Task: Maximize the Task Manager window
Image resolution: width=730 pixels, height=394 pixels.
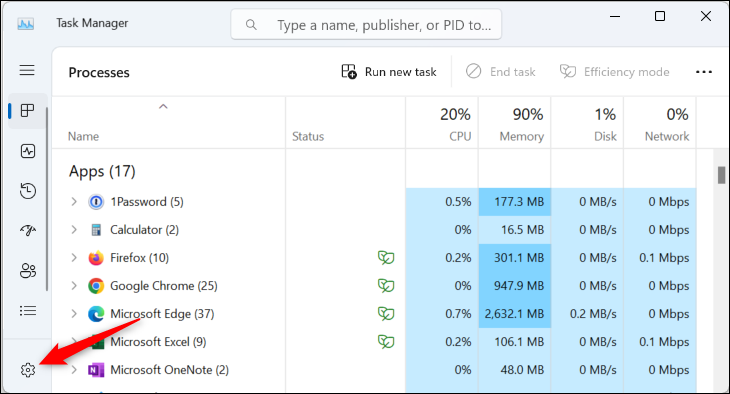Action: 660,16
